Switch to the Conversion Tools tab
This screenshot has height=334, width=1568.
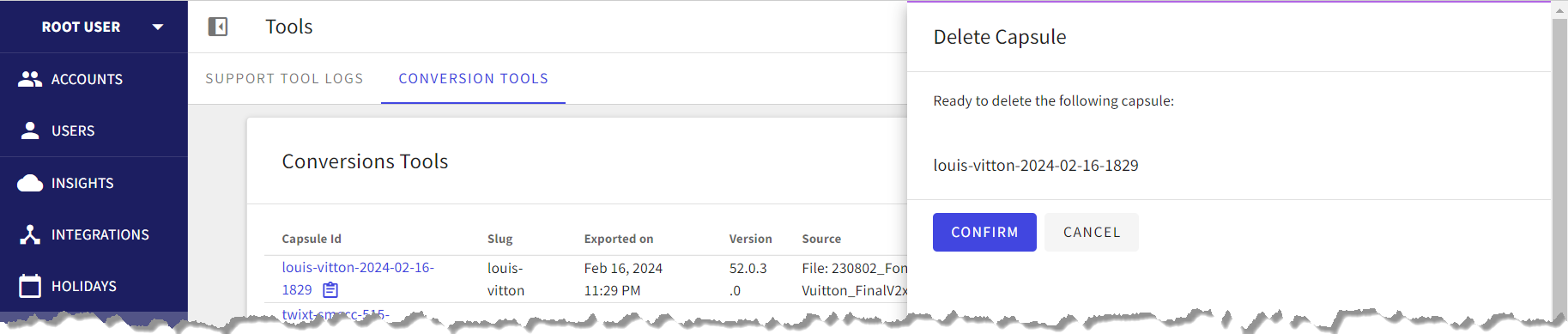coord(473,78)
